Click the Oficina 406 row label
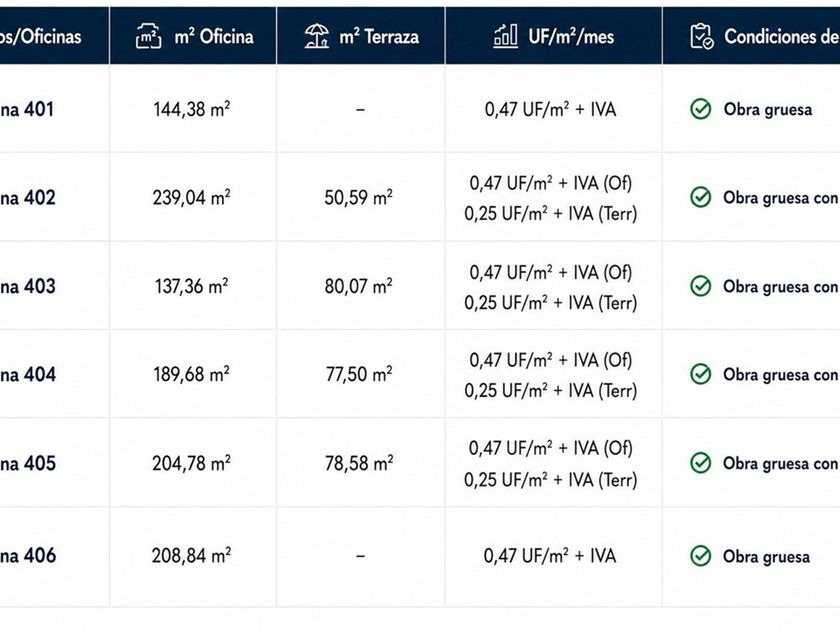Image resolution: width=840 pixels, height=630 pixels. click(x=28, y=556)
